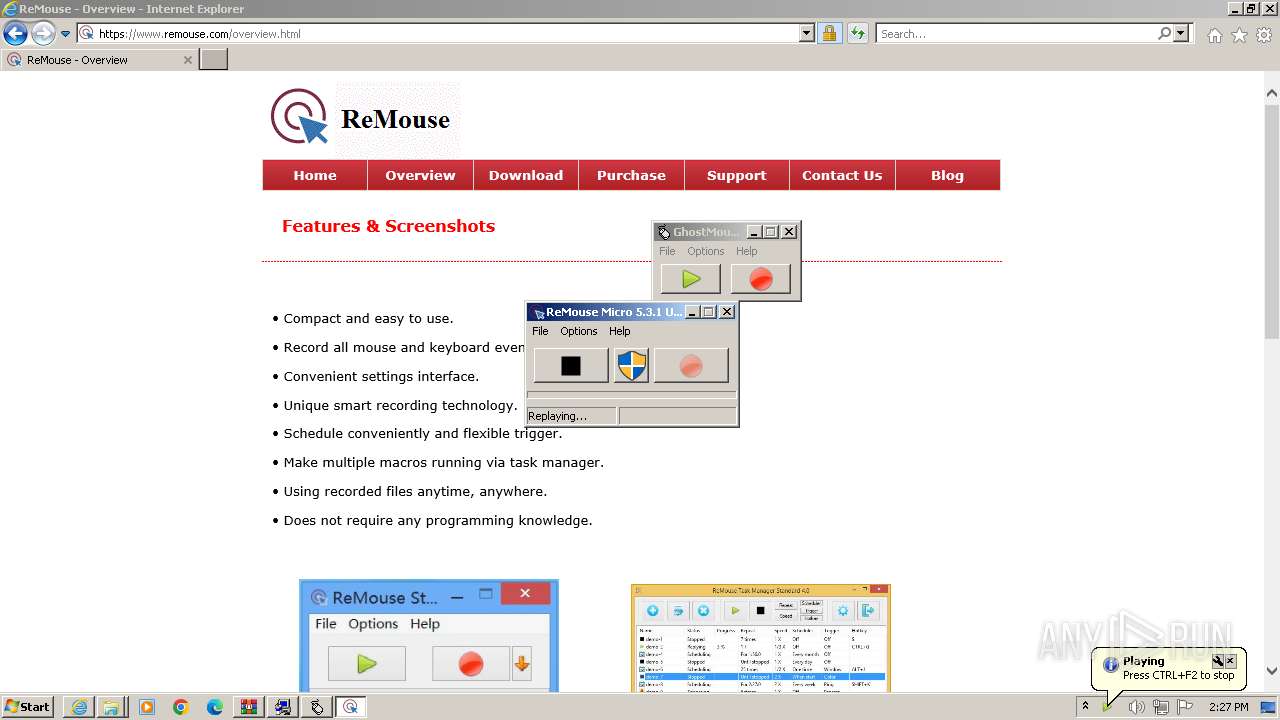Click the WinRAR taskbar icon
Viewport: 1280px width, 720px height.
click(x=248, y=707)
